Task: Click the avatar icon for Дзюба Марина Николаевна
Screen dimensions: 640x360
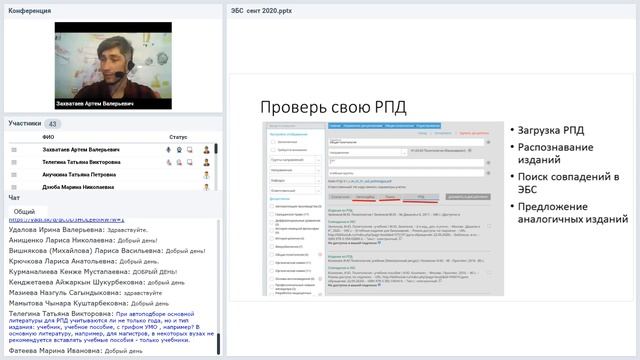Action: [x=207, y=187]
